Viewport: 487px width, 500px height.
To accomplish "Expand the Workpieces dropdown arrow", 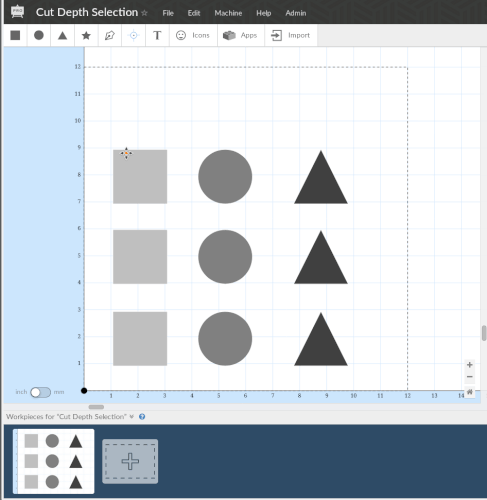I will click(132, 417).
